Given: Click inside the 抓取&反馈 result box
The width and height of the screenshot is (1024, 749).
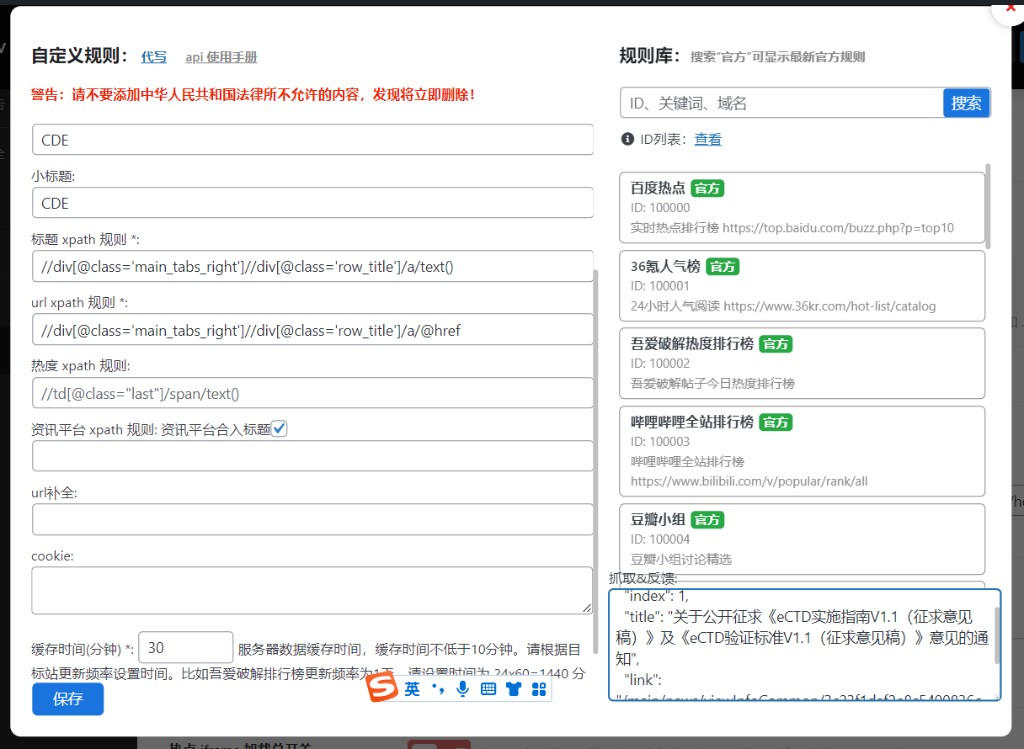Looking at the screenshot, I should (805, 645).
